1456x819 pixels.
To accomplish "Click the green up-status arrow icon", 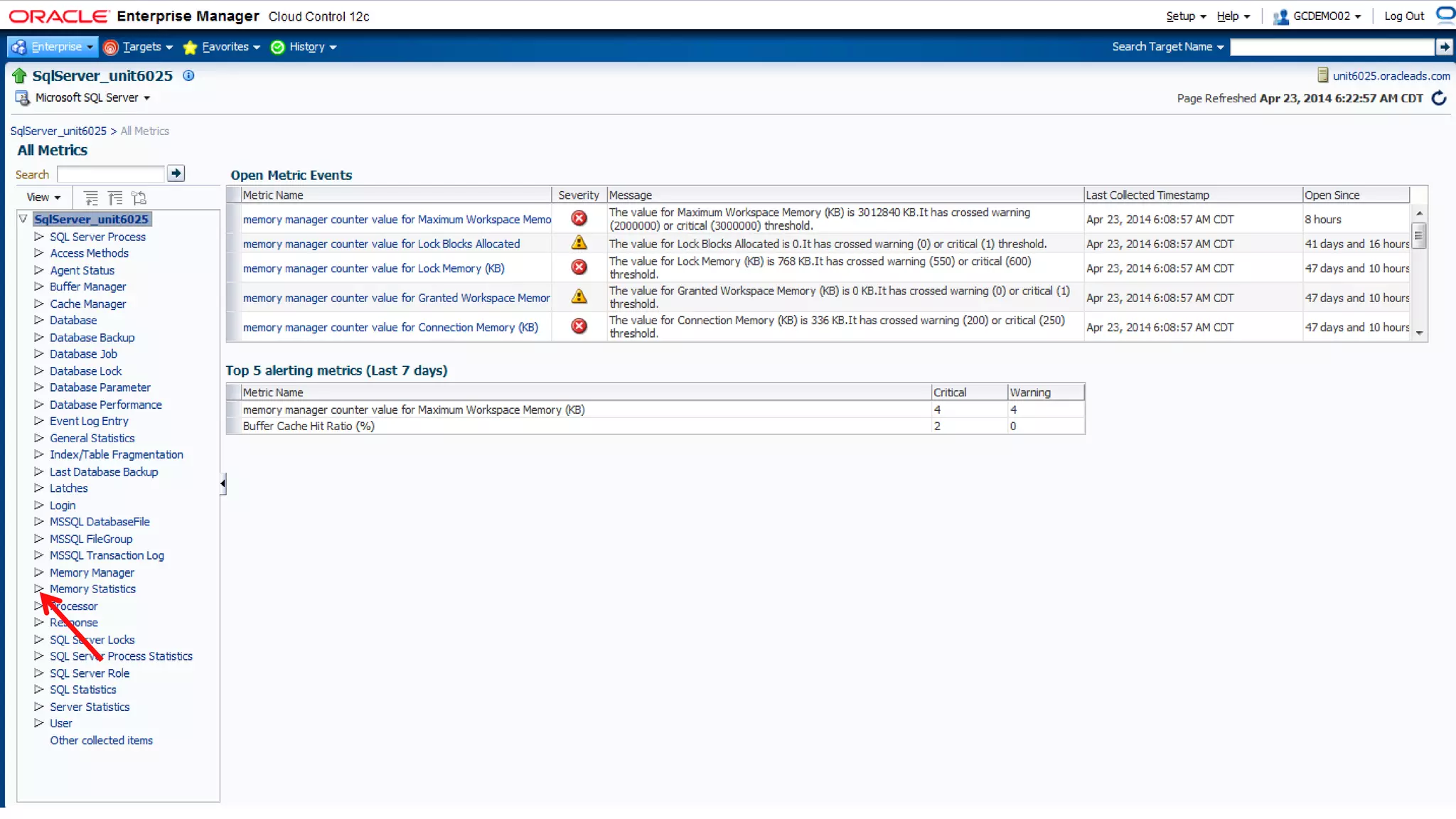I will coord(19,75).
